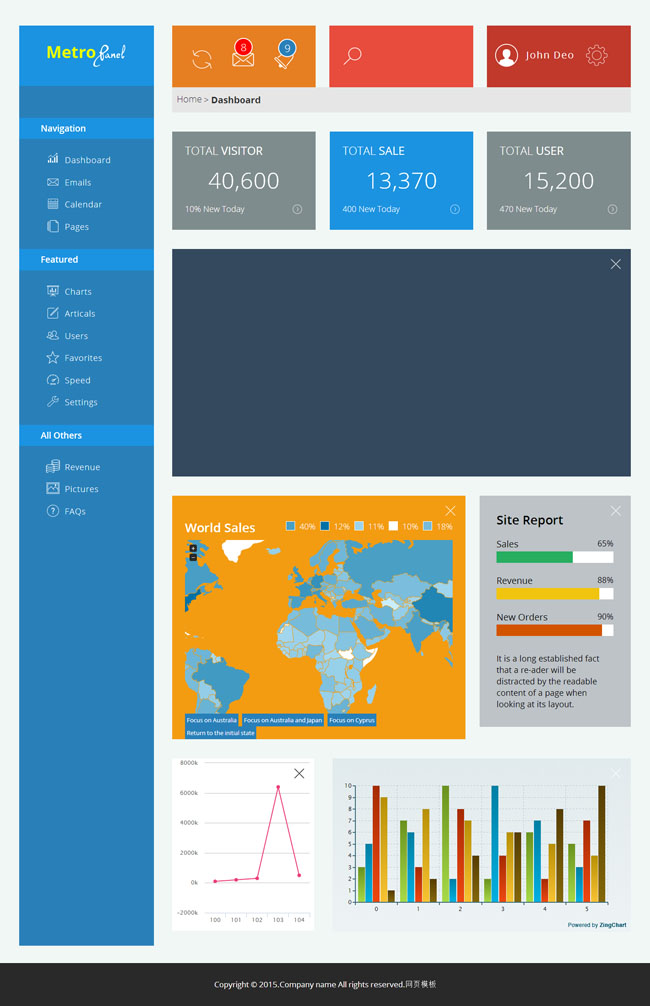Viewport: 650px width, 1006px height.
Task: Click the John Deo user avatar
Action: (x=506, y=55)
